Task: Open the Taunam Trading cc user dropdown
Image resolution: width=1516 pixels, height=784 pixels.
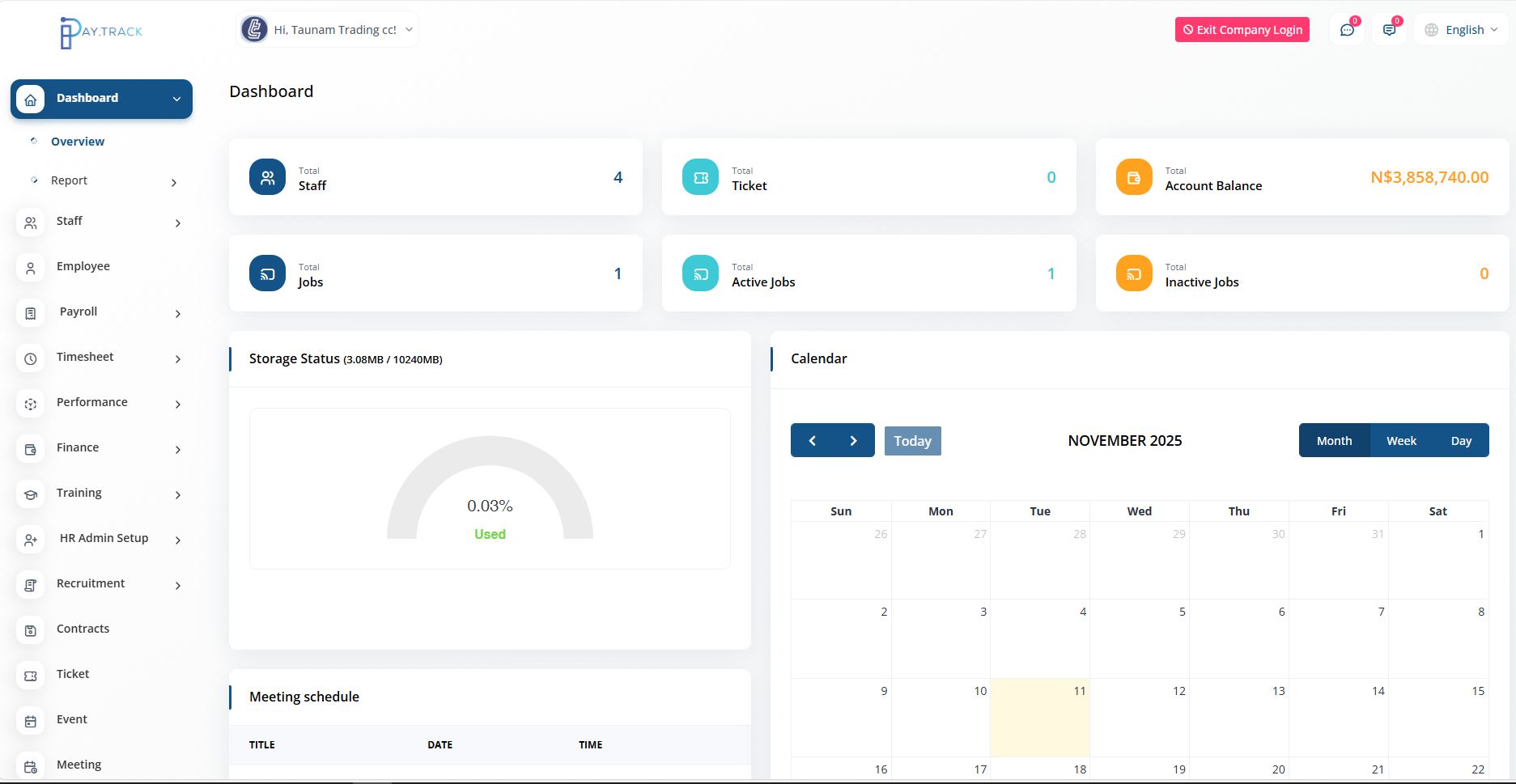Action: coord(328,30)
